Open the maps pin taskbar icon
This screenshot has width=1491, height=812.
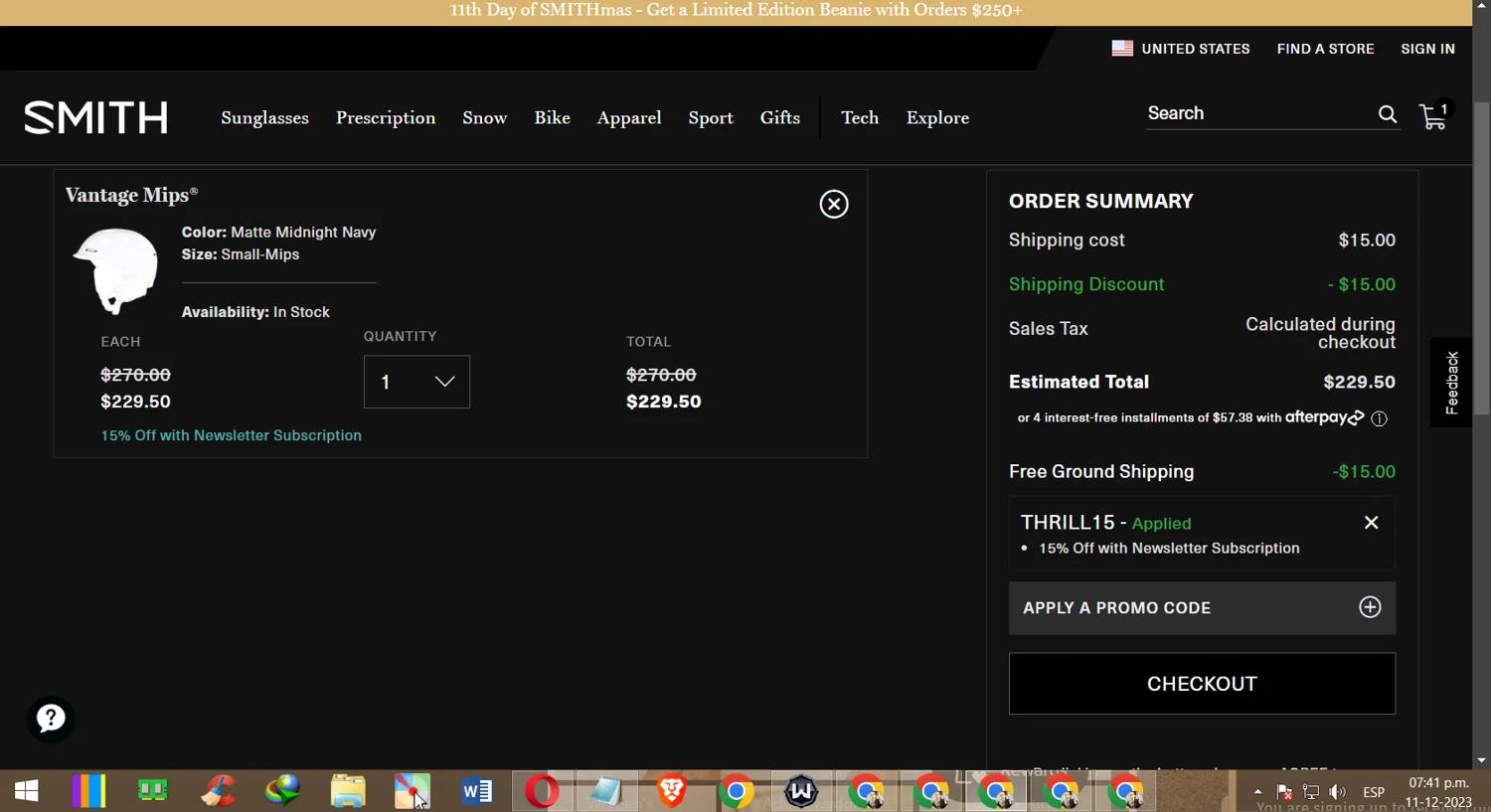coord(412,791)
